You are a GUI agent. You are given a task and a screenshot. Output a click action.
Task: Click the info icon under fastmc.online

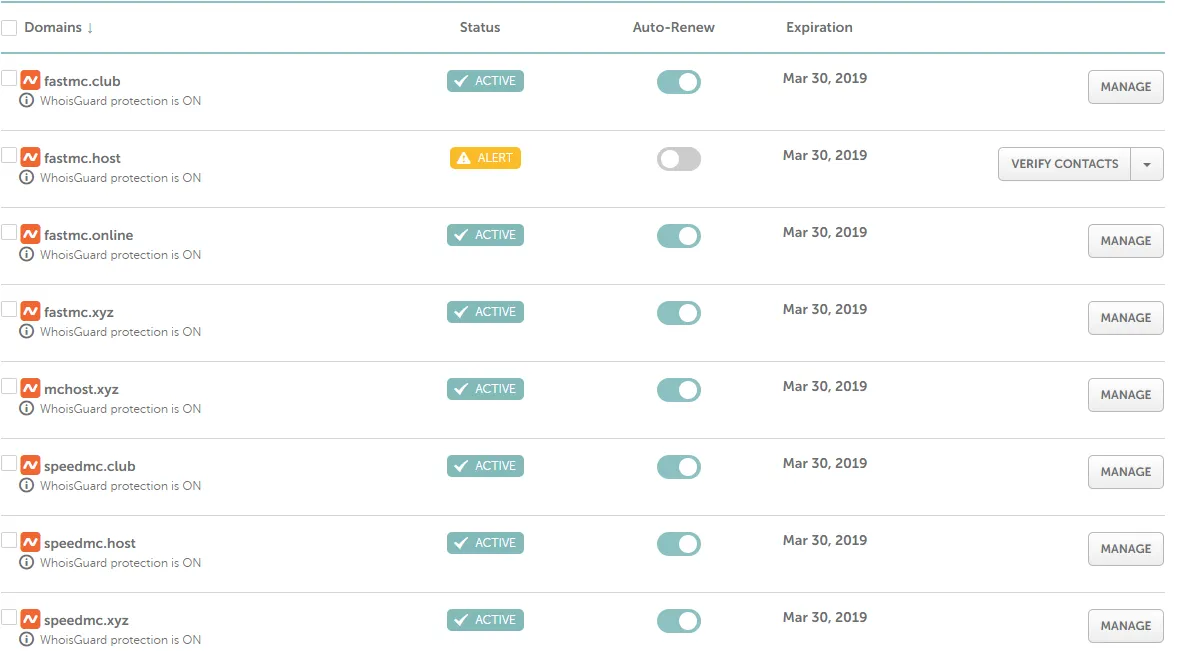(26, 255)
